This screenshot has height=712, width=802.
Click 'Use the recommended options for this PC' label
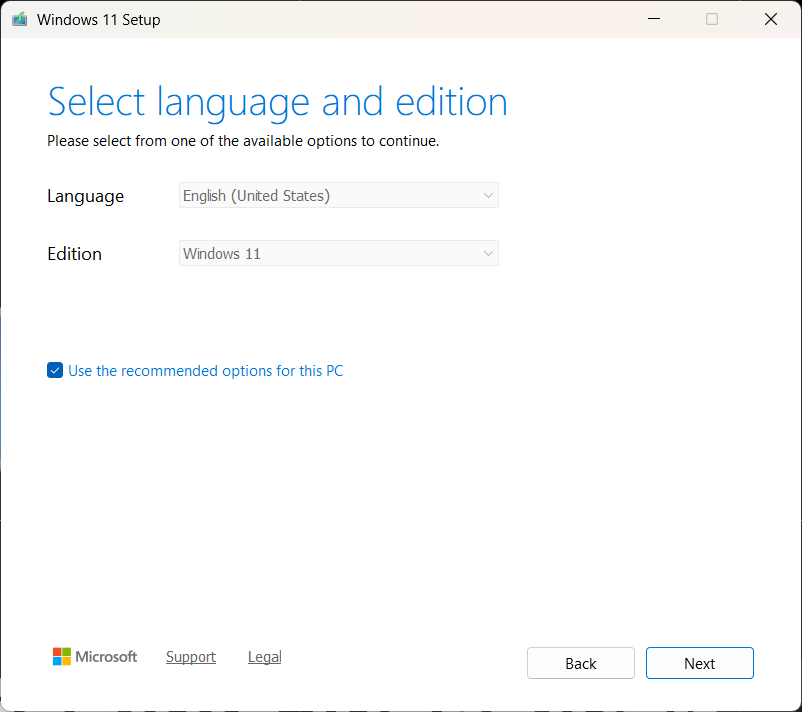(x=205, y=371)
